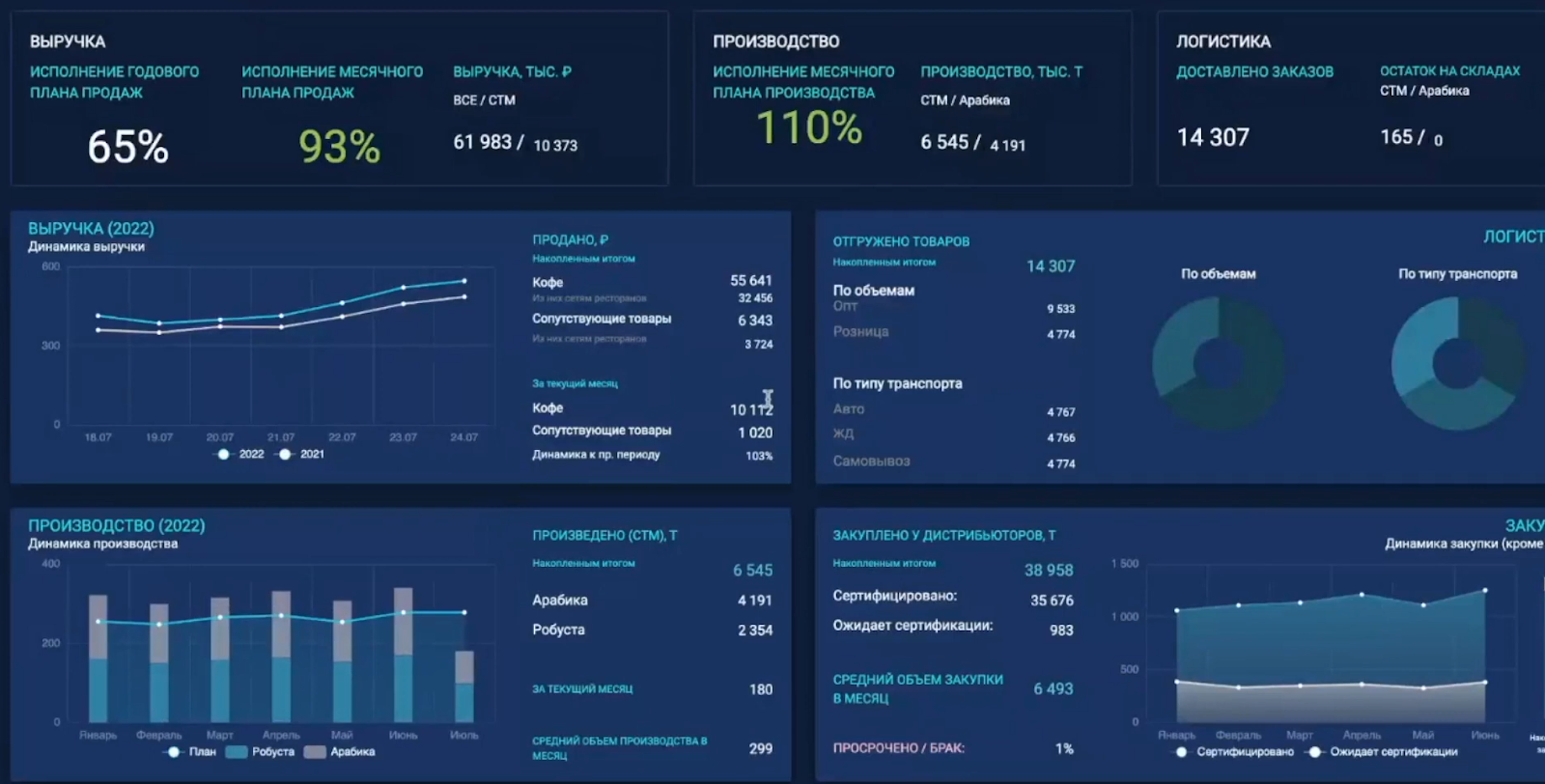Expand the ПРОДАНО, ₽ section header

570,239
